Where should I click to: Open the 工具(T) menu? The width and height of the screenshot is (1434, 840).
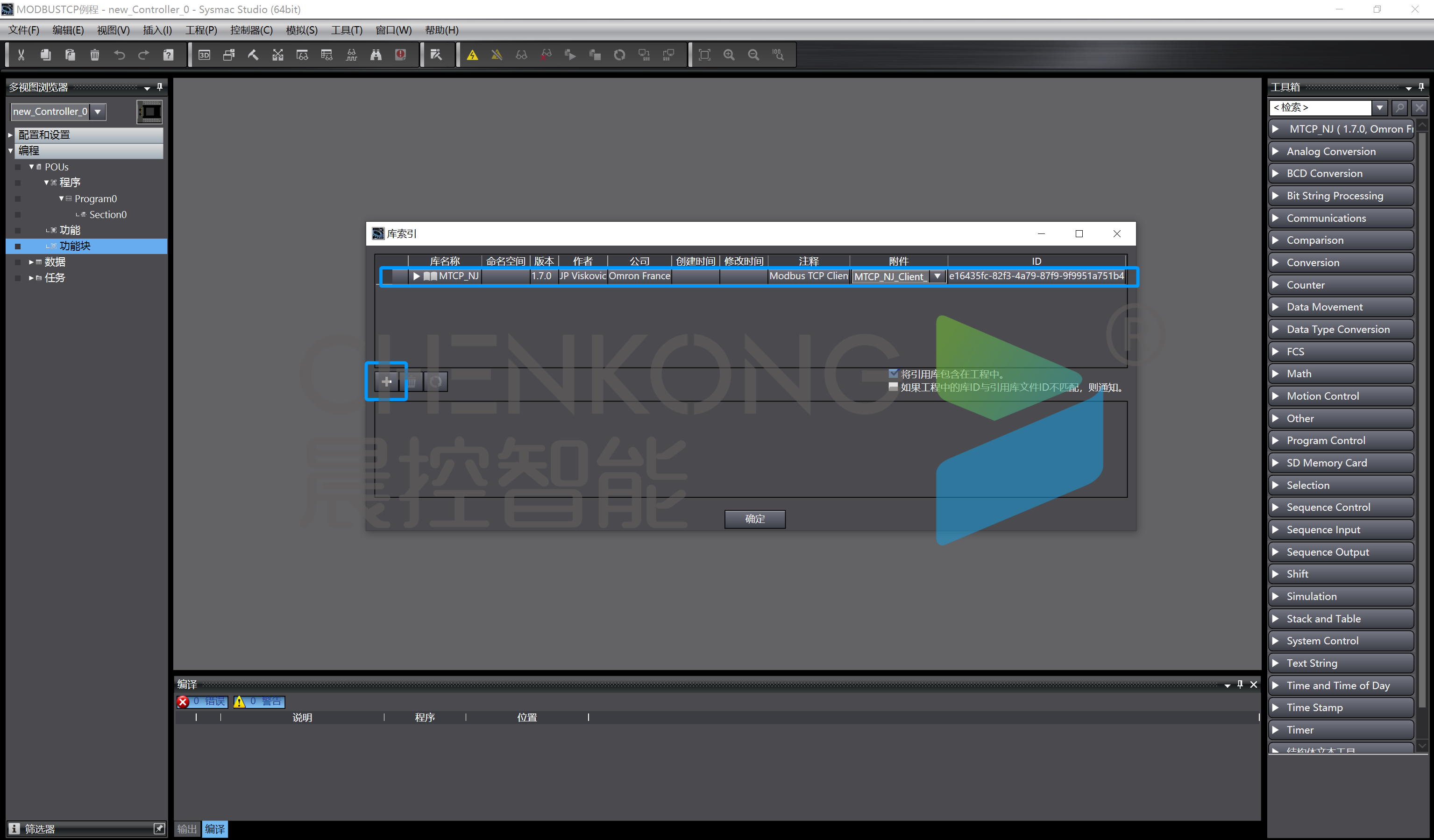347,30
